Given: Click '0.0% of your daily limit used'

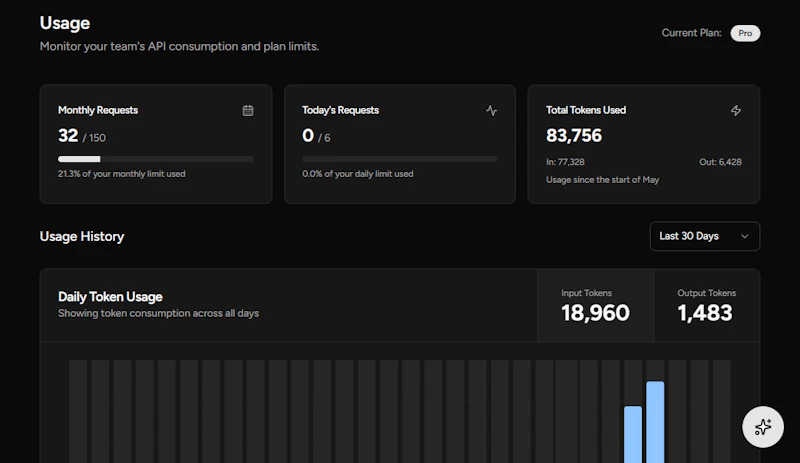Looking at the screenshot, I should 358,174.
